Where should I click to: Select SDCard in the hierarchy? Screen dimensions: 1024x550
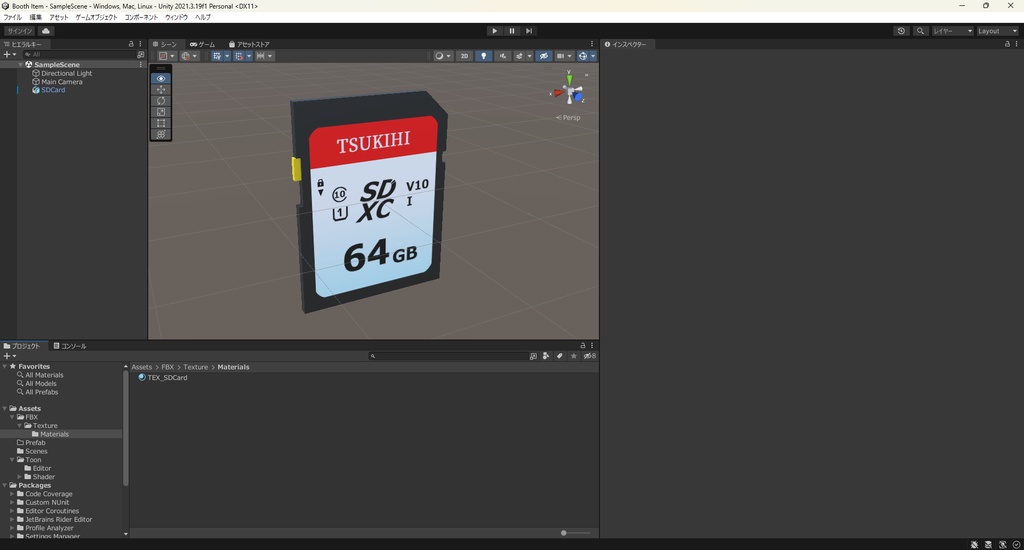pos(53,90)
